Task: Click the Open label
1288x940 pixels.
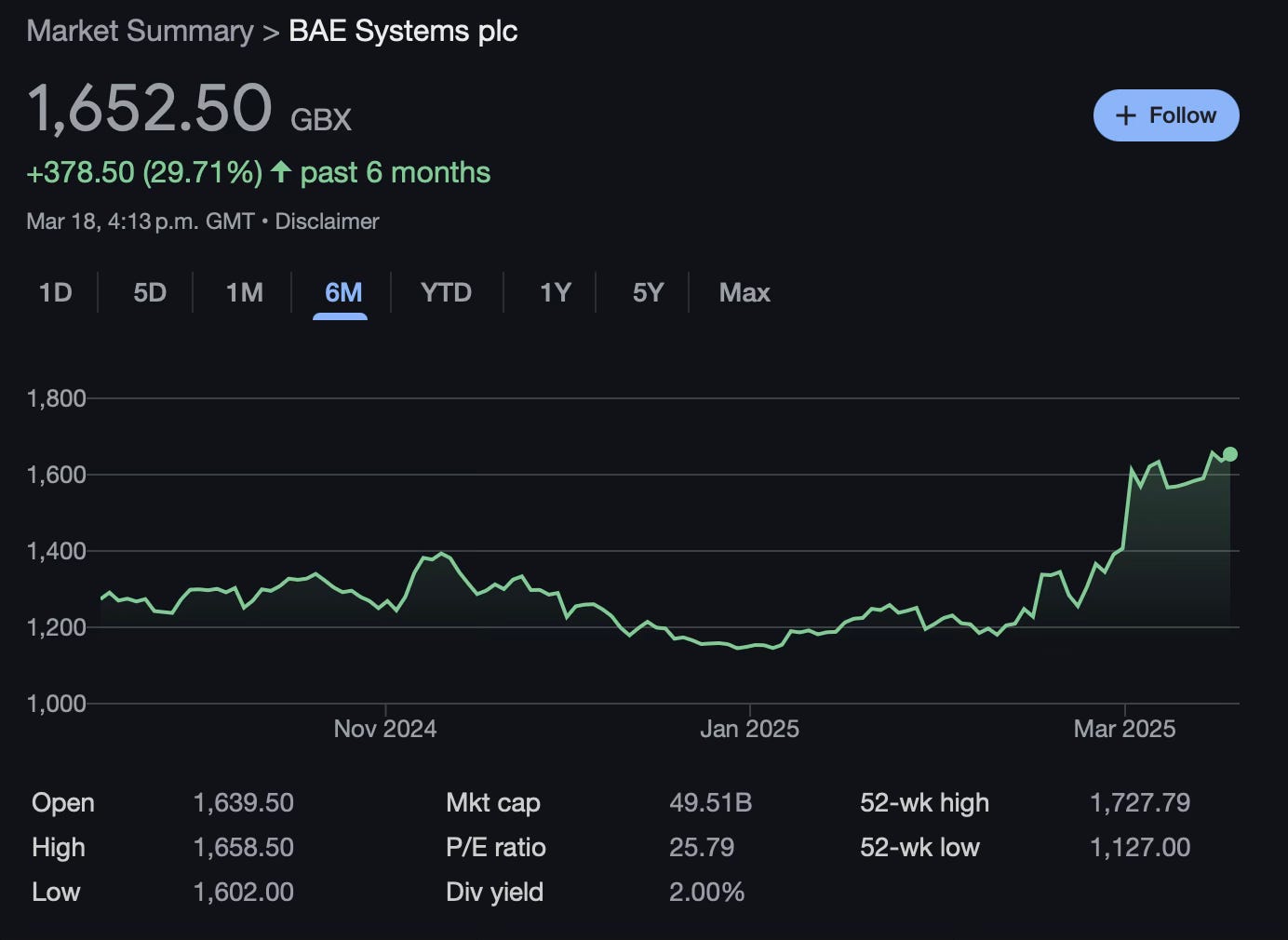Action: 63,803
